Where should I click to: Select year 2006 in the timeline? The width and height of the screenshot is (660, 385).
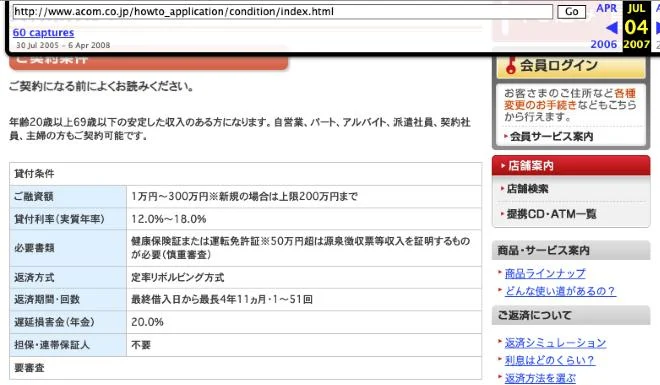click(603, 44)
